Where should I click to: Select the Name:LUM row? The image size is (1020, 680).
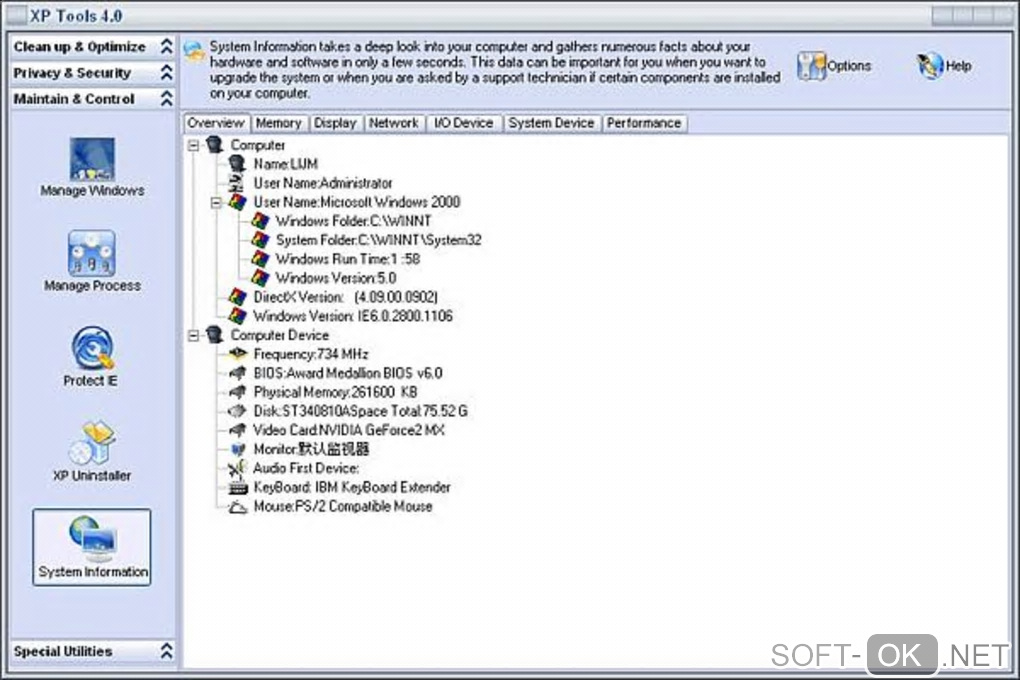coord(286,164)
